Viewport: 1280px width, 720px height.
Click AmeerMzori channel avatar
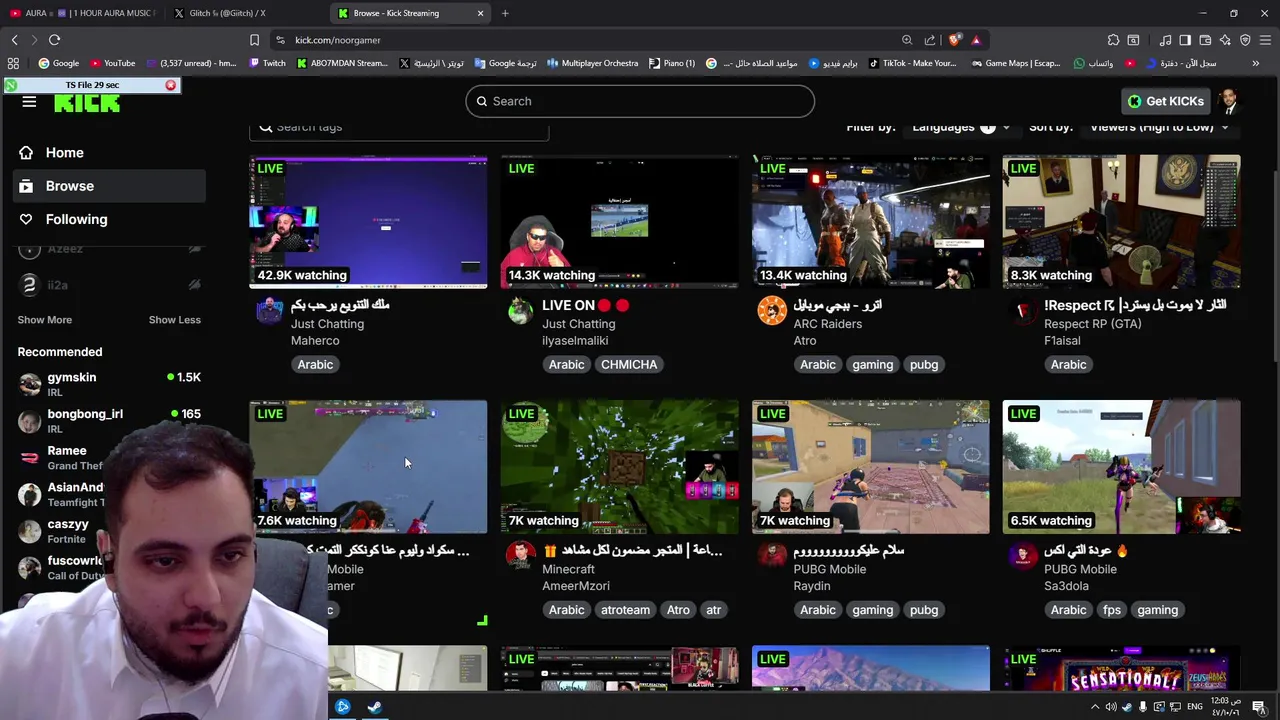tap(520, 556)
